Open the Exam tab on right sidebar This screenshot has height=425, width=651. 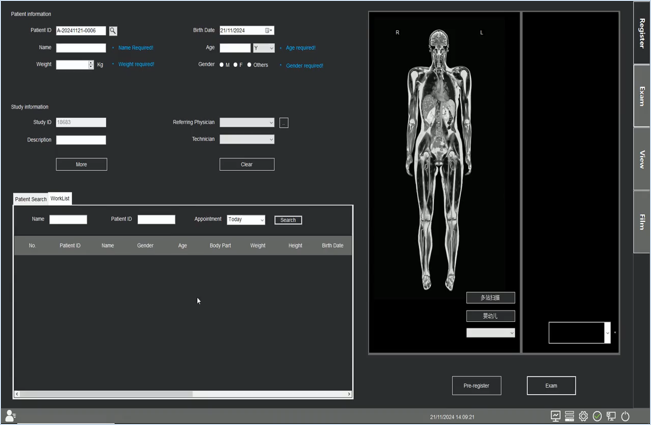point(641,97)
